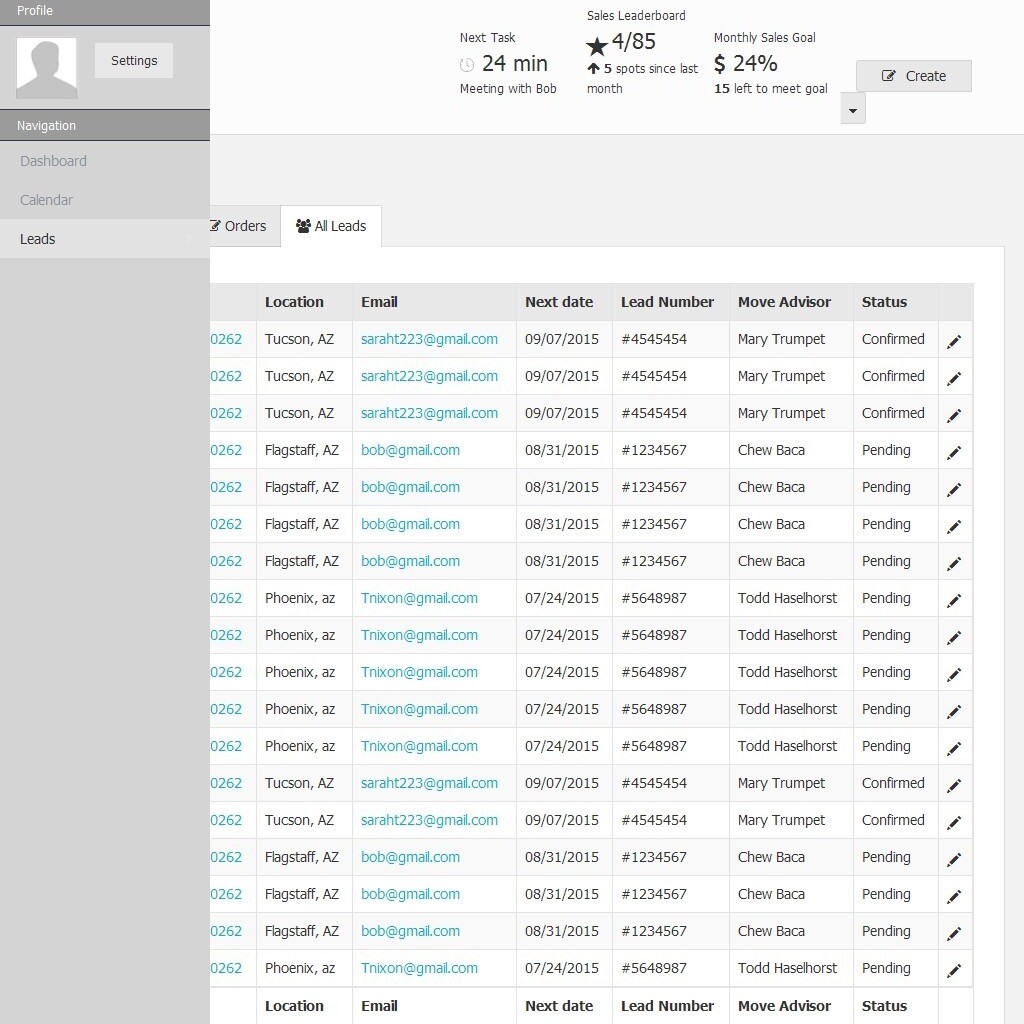Click the Create button
Viewport: 1024px width, 1024px height.
(913, 76)
